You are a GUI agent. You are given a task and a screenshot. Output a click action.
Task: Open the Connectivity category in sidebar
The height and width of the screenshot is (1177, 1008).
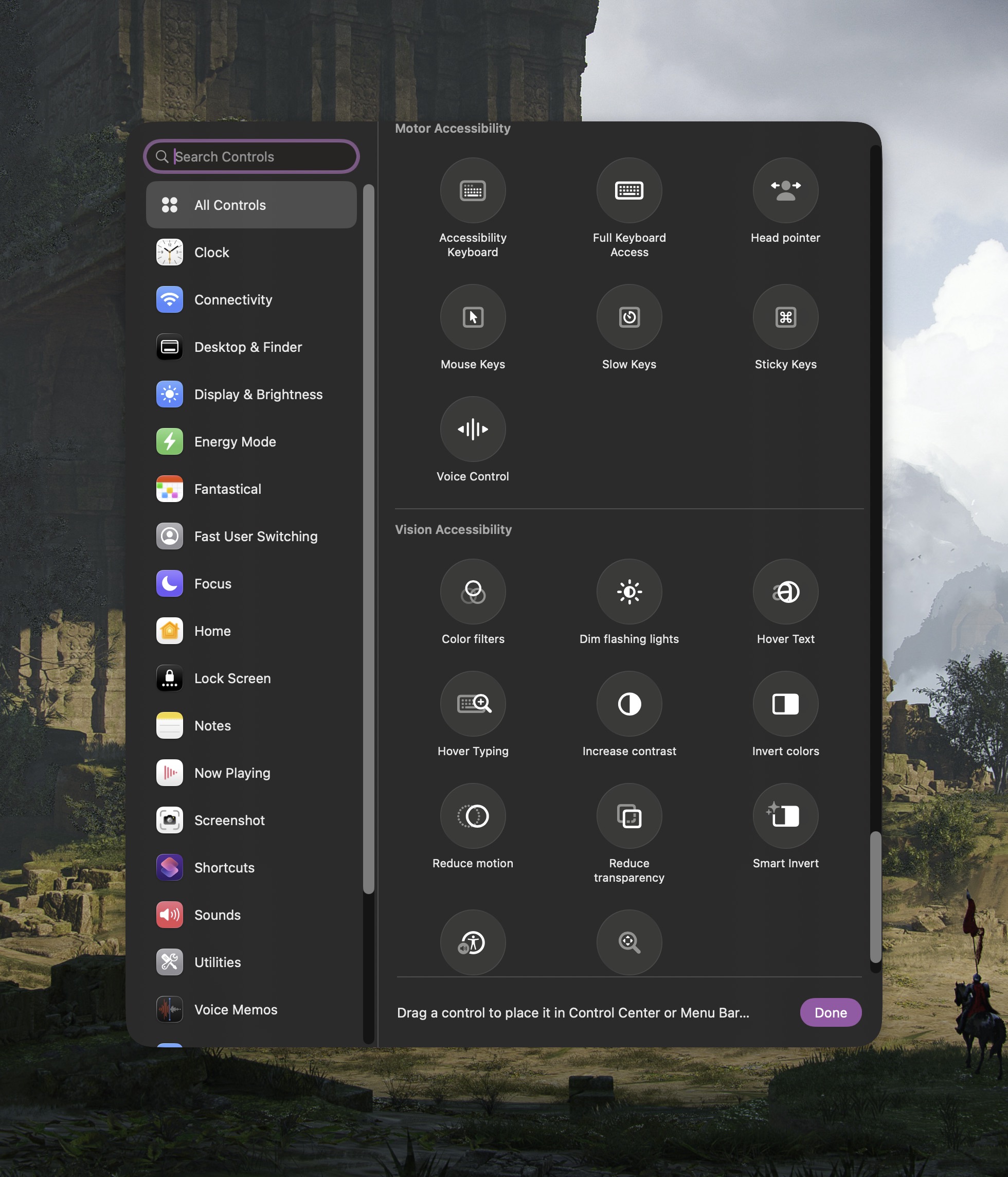coord(233,299)
